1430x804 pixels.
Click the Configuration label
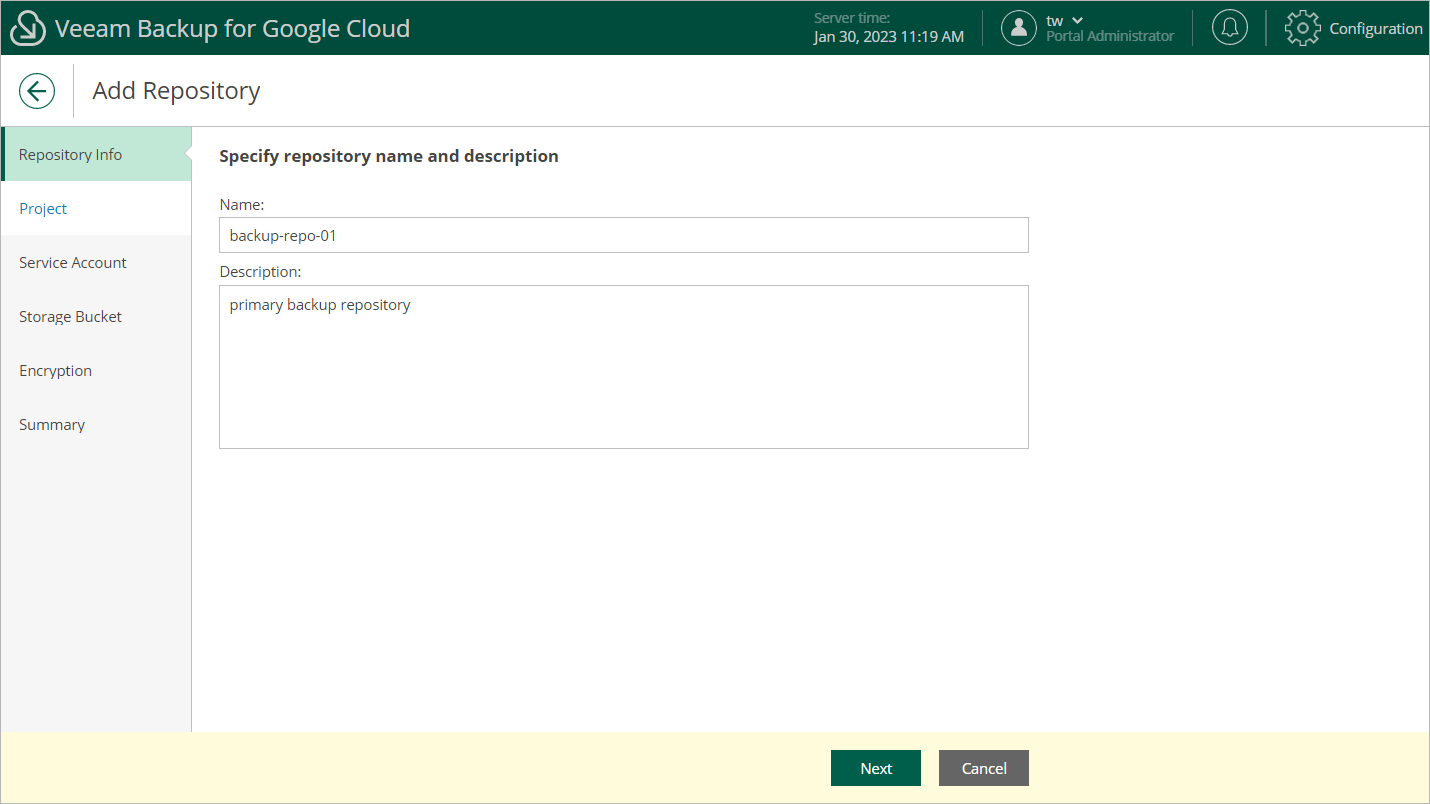coord(1376,29)
